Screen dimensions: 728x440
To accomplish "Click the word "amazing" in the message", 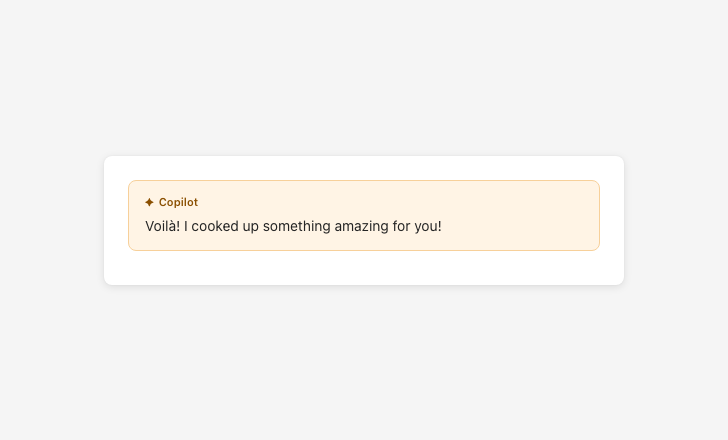I will pyautogui.click(x=361, y=226).
